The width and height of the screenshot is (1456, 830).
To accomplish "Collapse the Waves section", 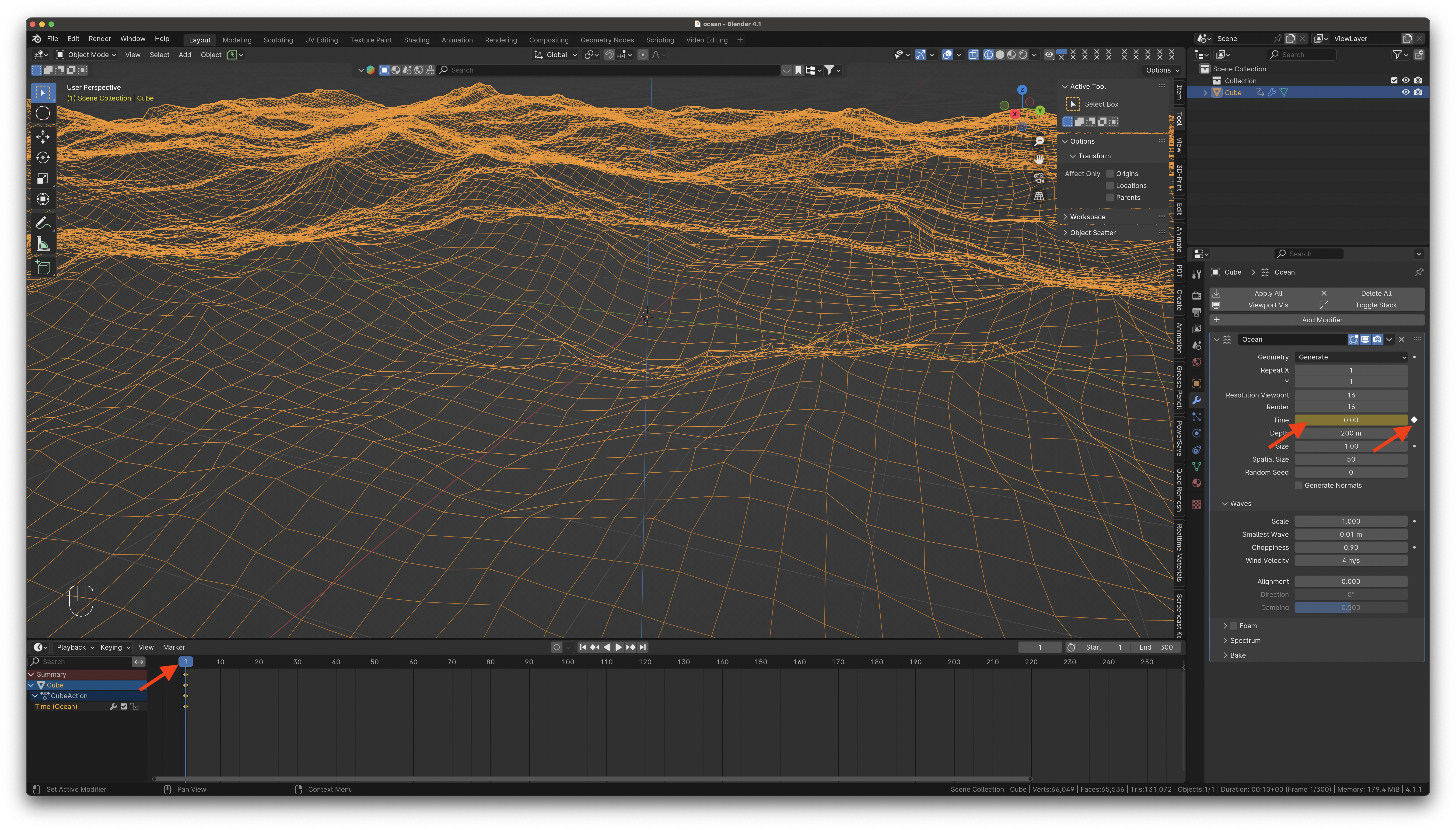I will tap(1240, 504).
